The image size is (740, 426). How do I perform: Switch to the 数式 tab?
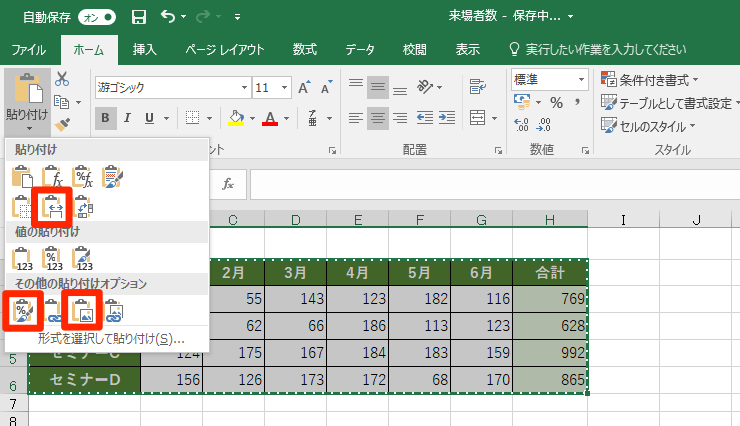click(304, 50)
